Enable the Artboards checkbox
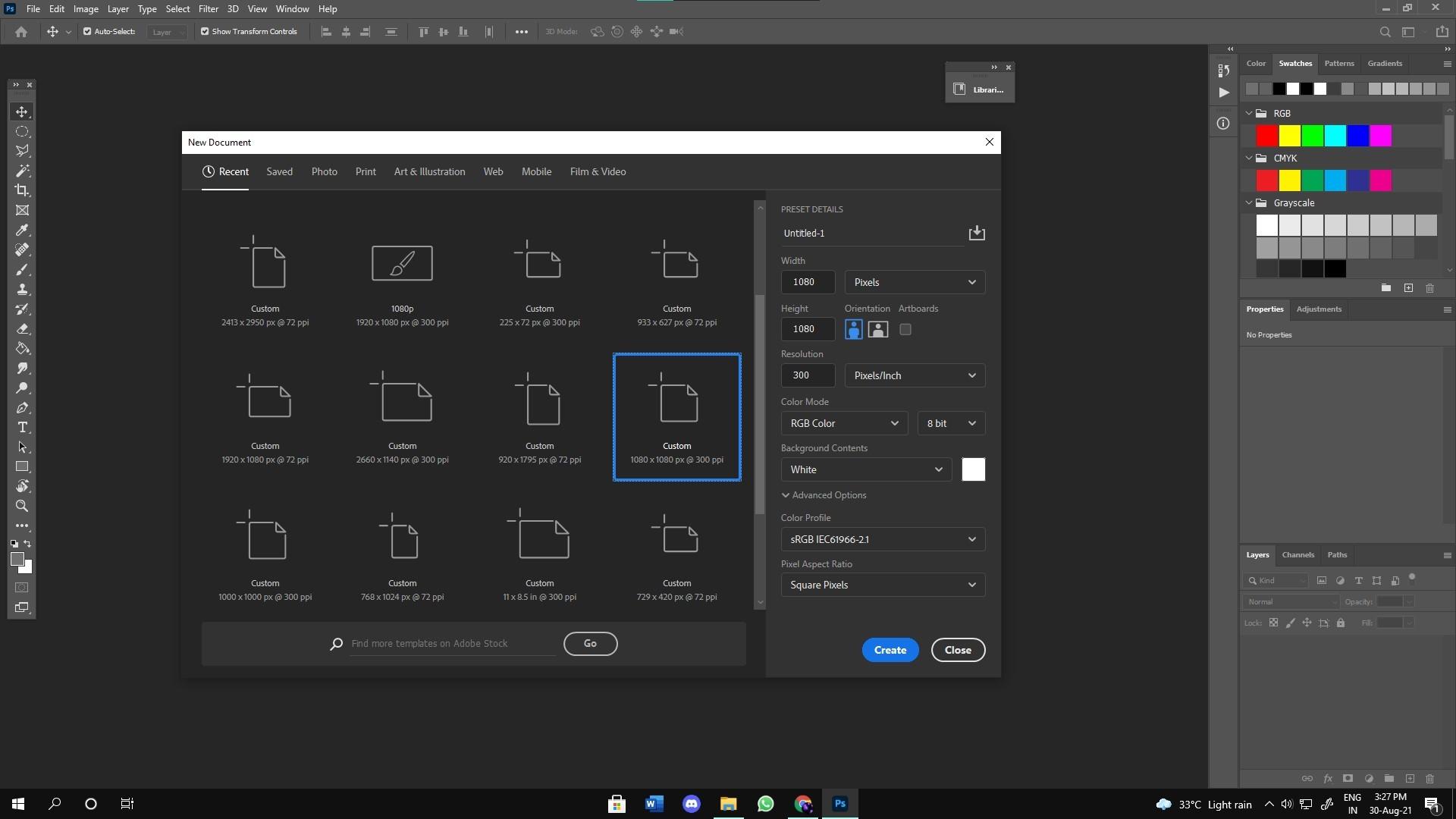The image size is (1456, 819). pos(905,329)
